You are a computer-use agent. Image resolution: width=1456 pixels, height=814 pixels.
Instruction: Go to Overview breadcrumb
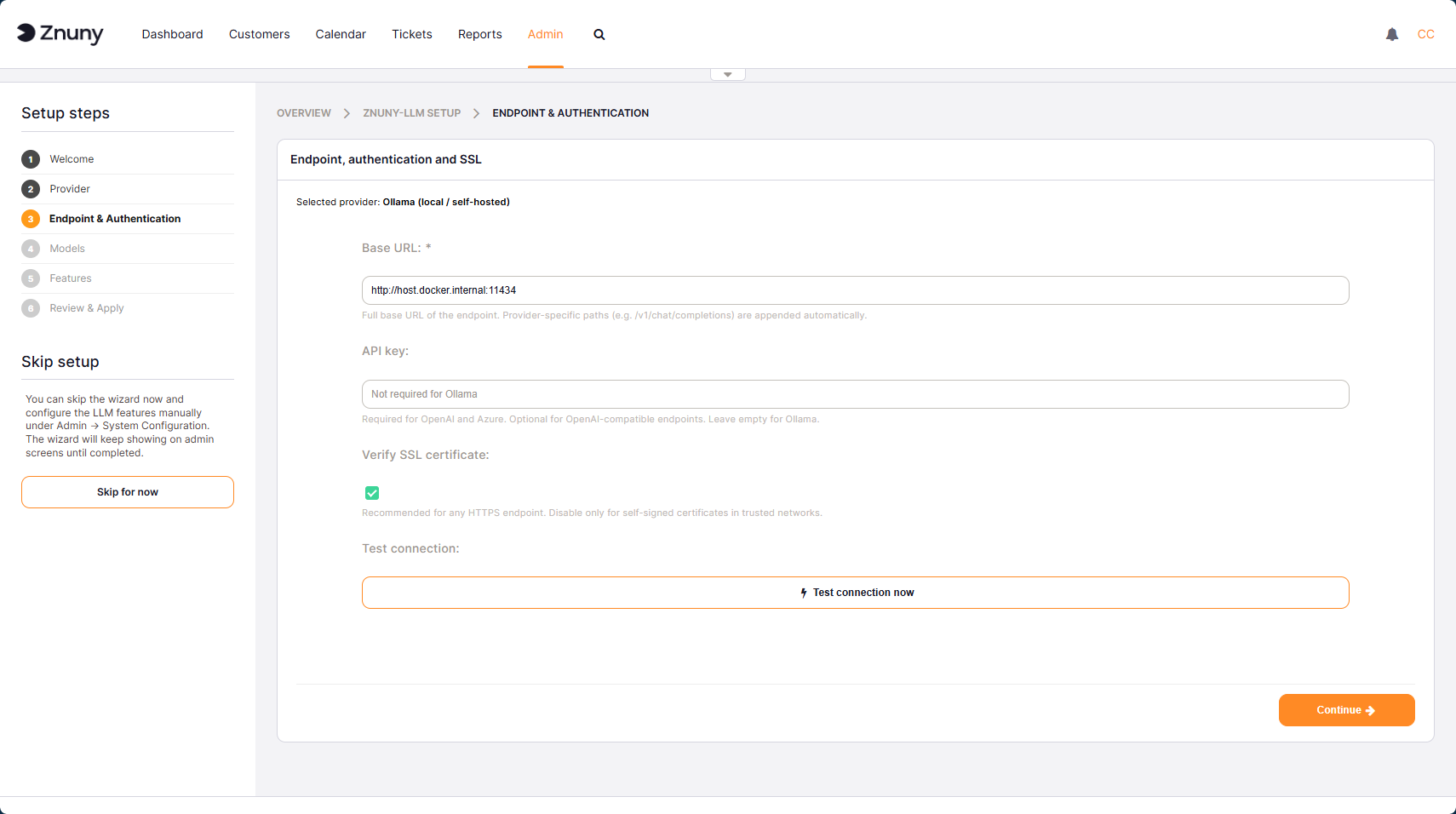tap(304, 113)
